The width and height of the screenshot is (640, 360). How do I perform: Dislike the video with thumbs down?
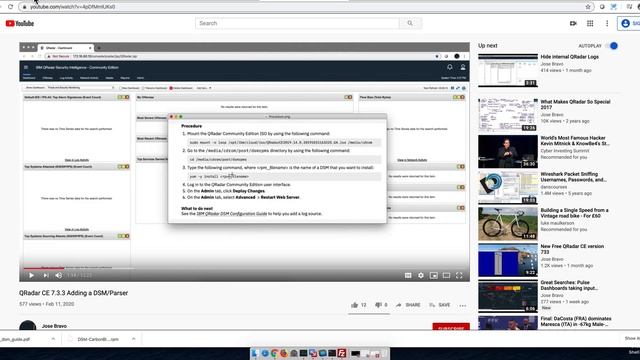(378, 305)
